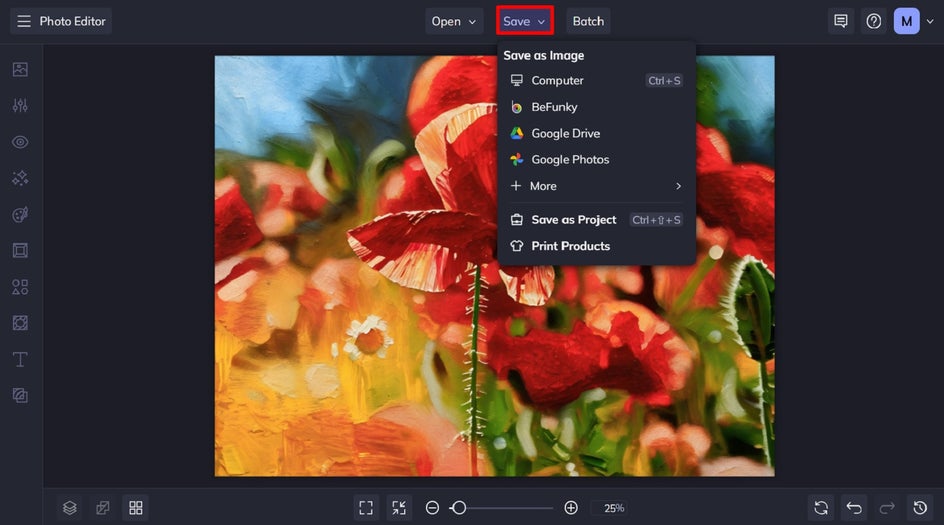Save image to Google Photos
This screenshot has height=525, width=944.
pyautogui.click(x=596, y=160)
